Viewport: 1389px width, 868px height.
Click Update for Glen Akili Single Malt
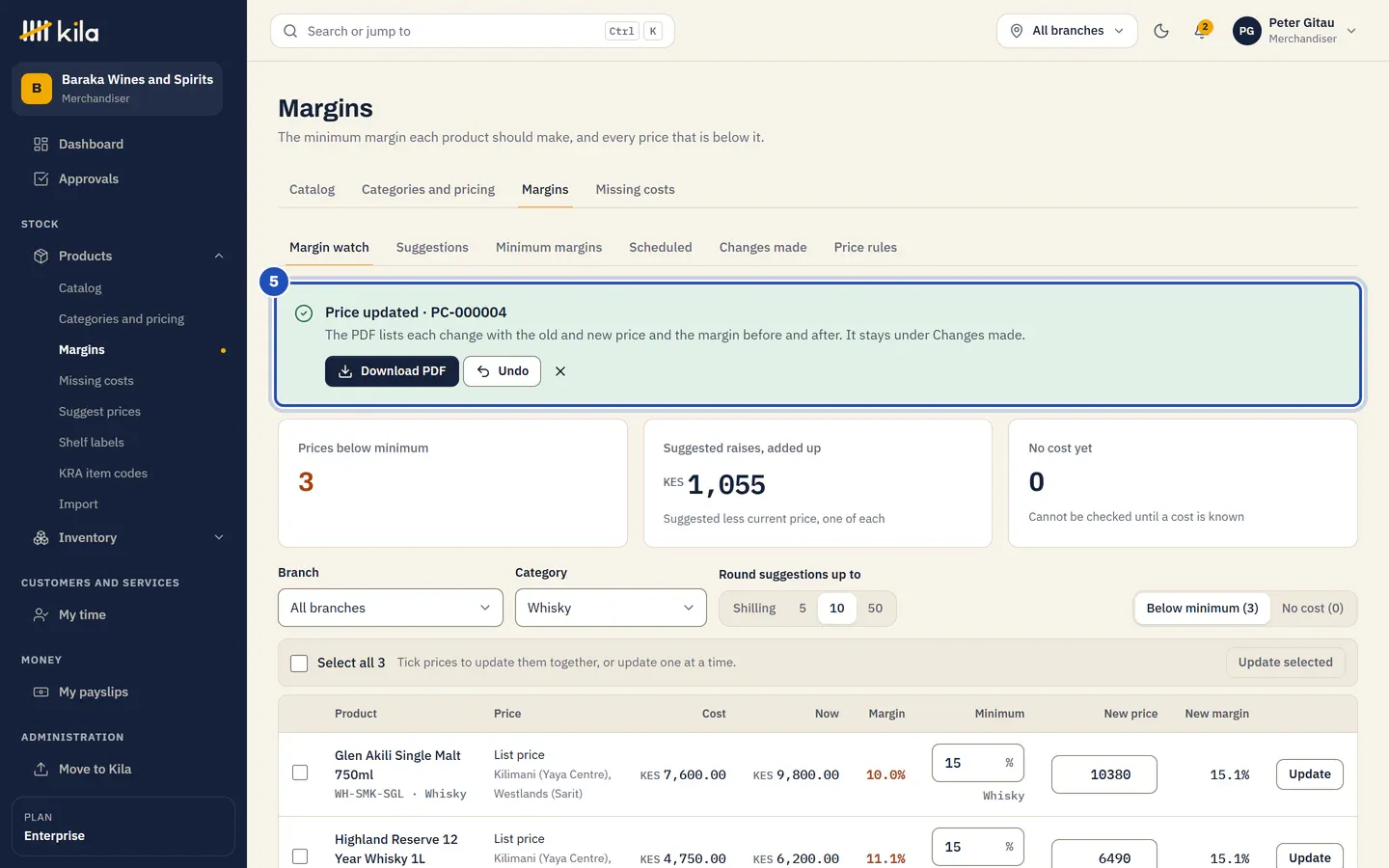coord(1309,774)
